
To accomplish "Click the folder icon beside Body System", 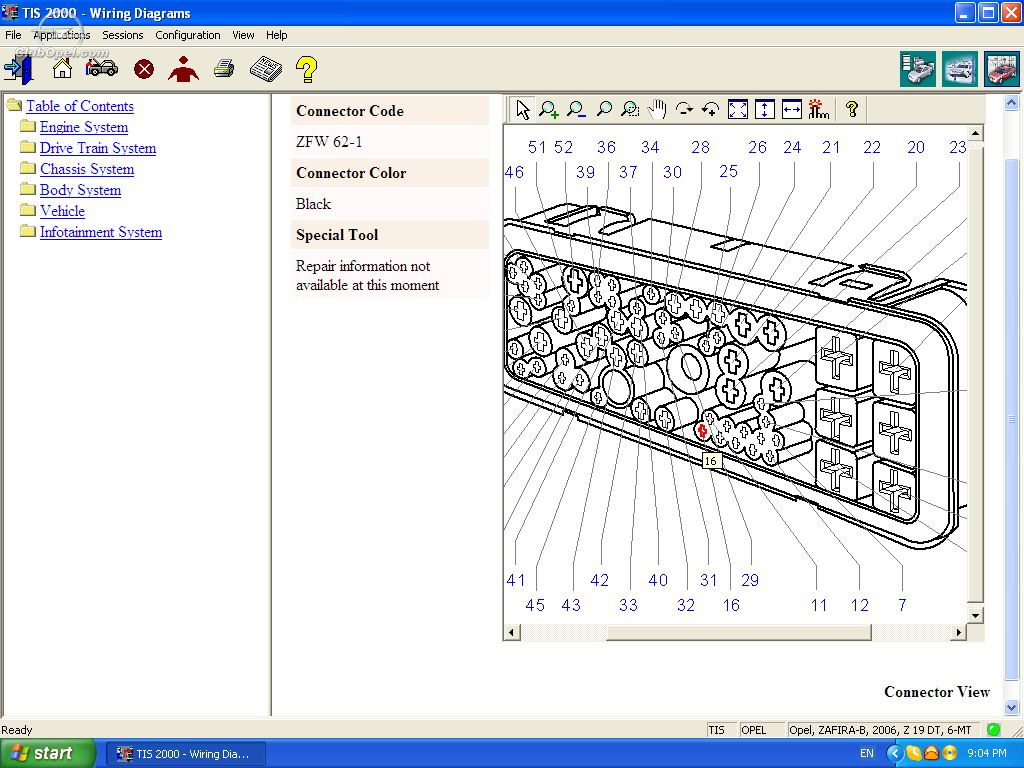I will click(x=27, y=189).
